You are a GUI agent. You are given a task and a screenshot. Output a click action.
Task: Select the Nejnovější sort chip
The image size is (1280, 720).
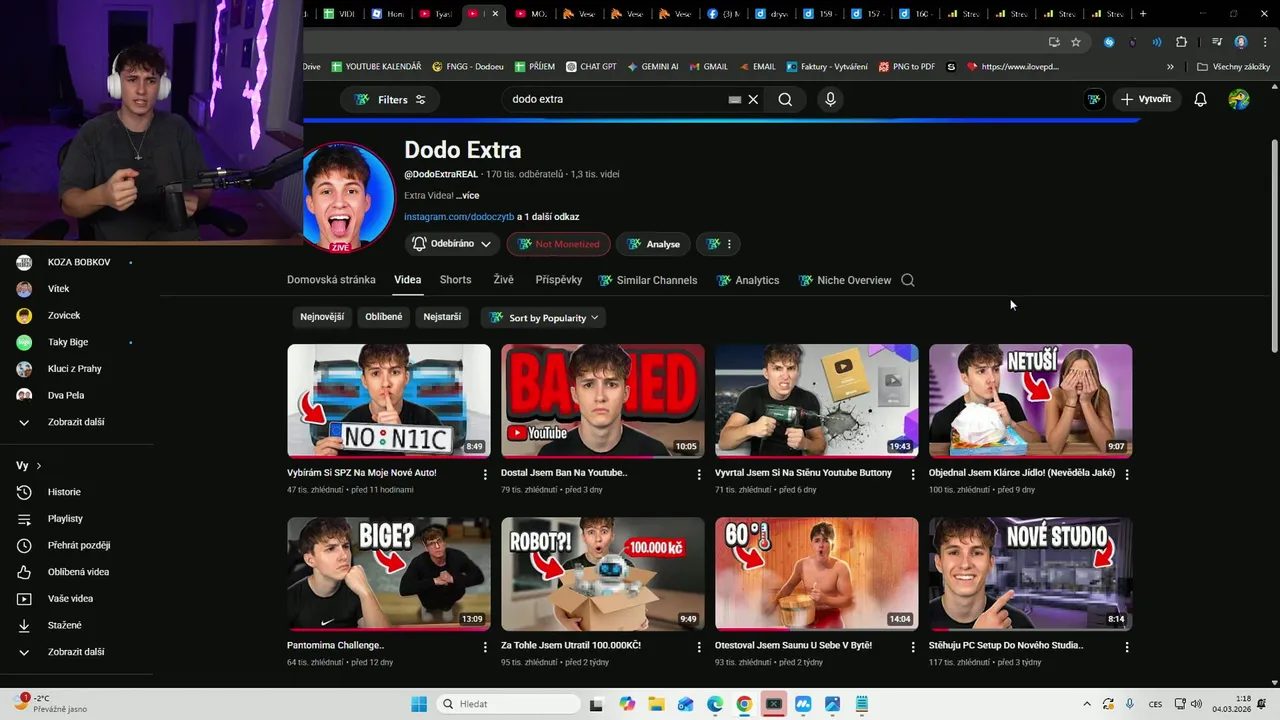click(322, 317)
